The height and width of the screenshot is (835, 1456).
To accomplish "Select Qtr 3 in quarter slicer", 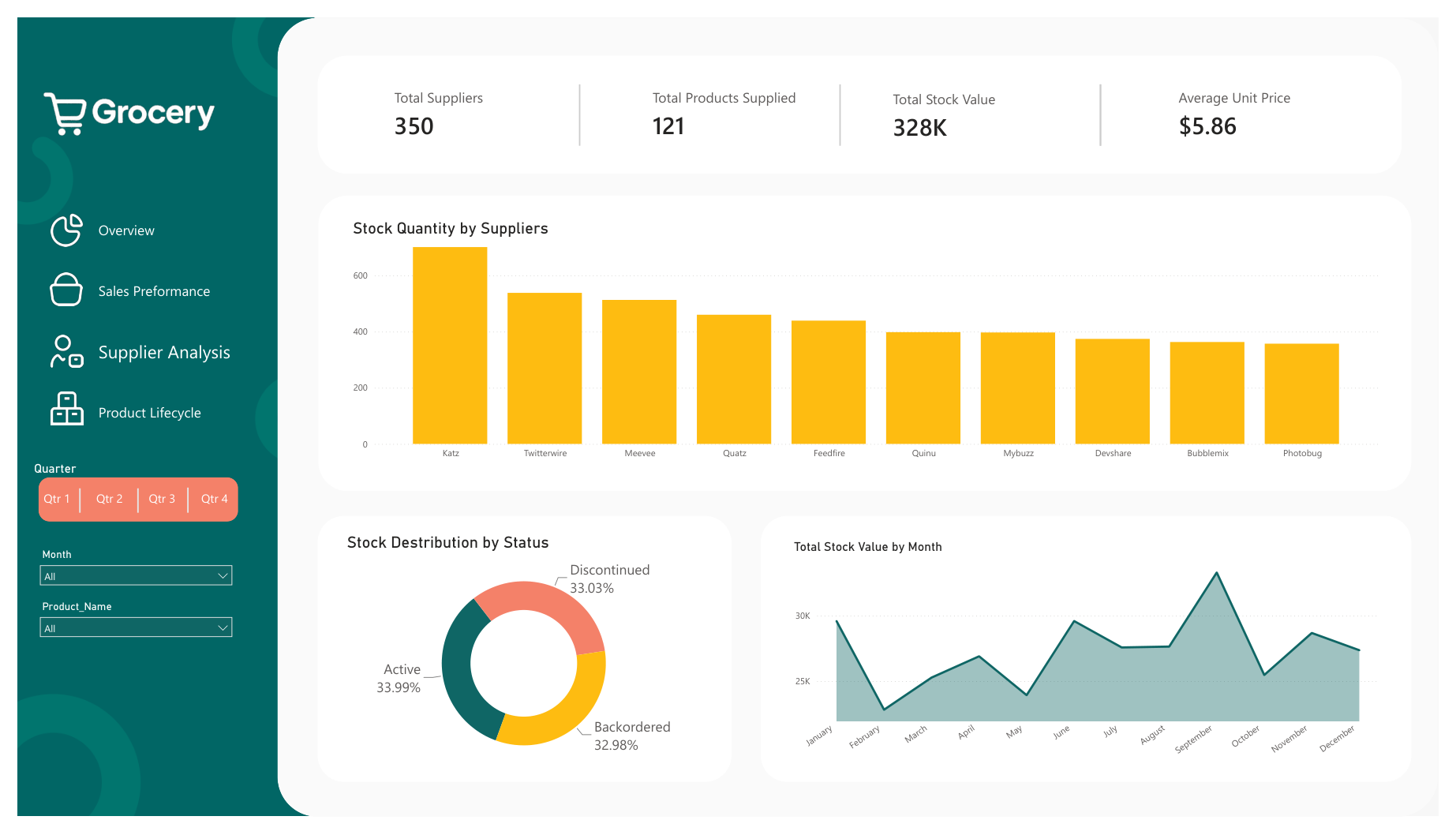I will [x=162, y=499].
